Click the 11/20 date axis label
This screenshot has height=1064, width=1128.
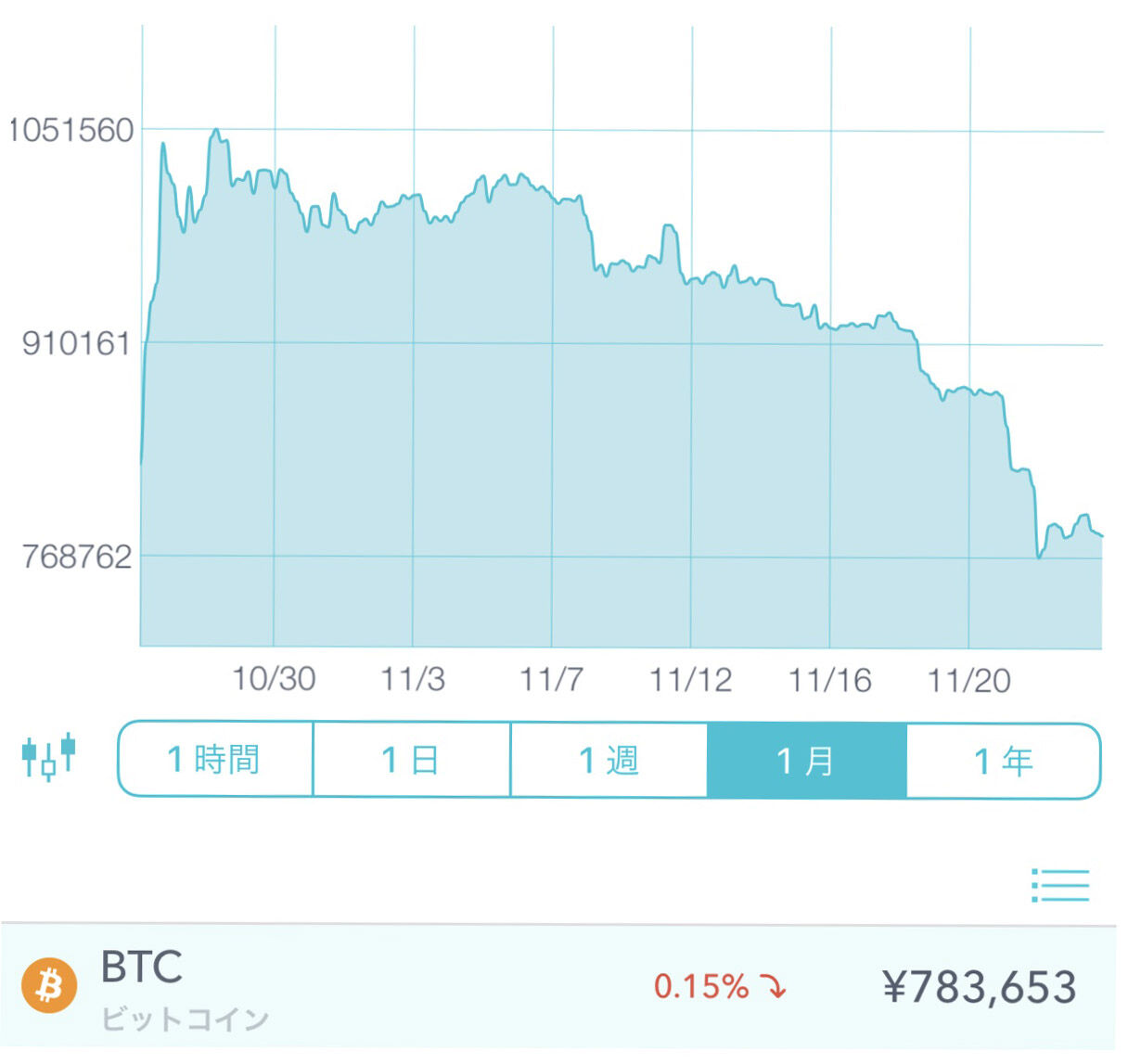[968, 679]
